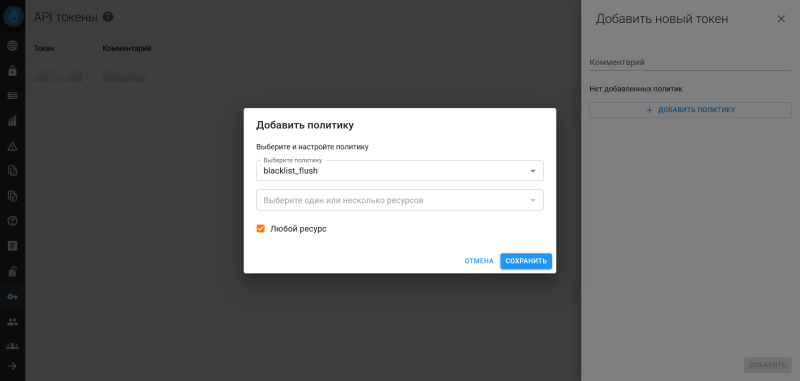Open the lock icon section in sidebar

point(12,71)
